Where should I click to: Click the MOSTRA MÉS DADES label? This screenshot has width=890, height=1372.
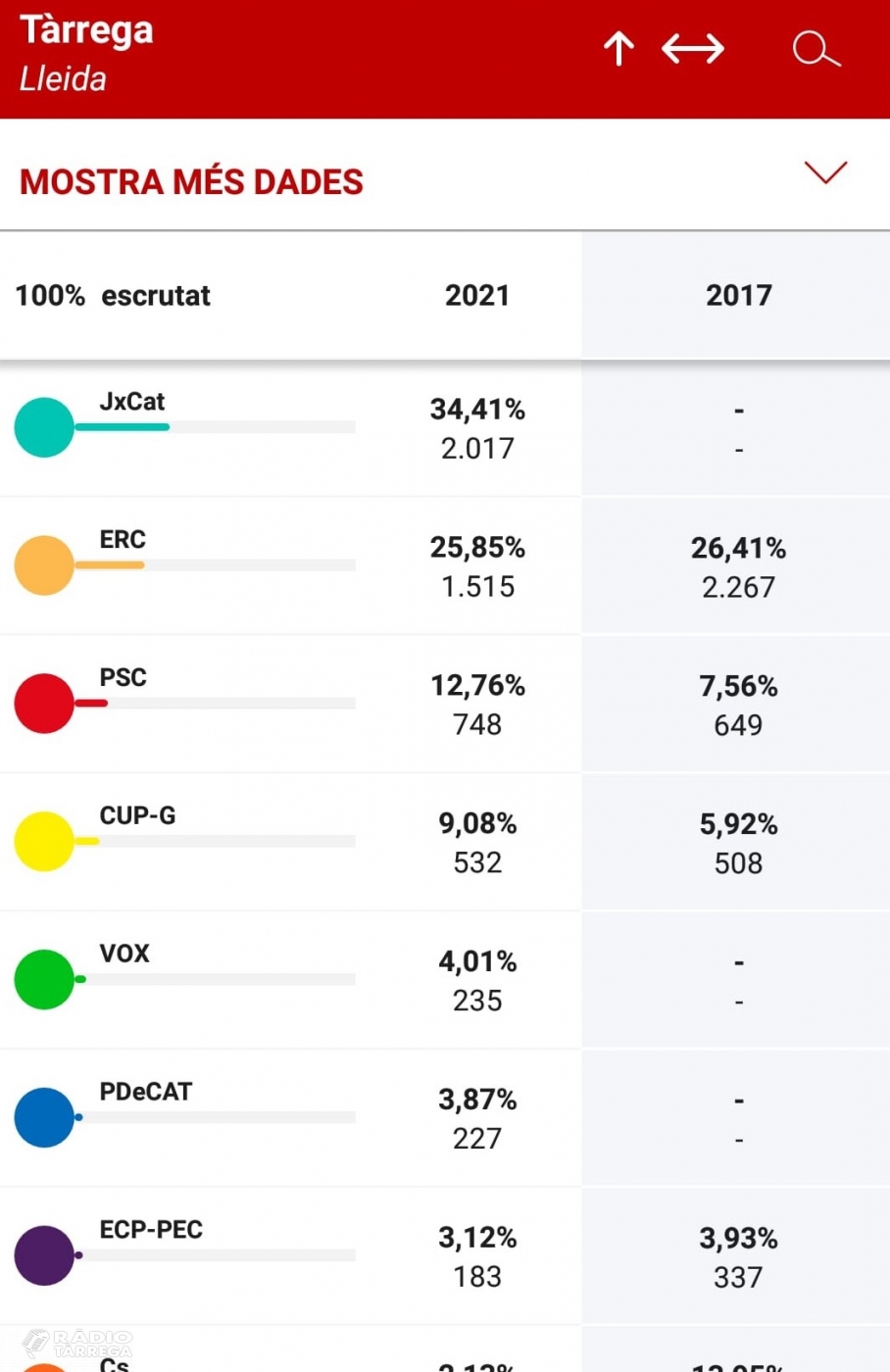[191, 182]
